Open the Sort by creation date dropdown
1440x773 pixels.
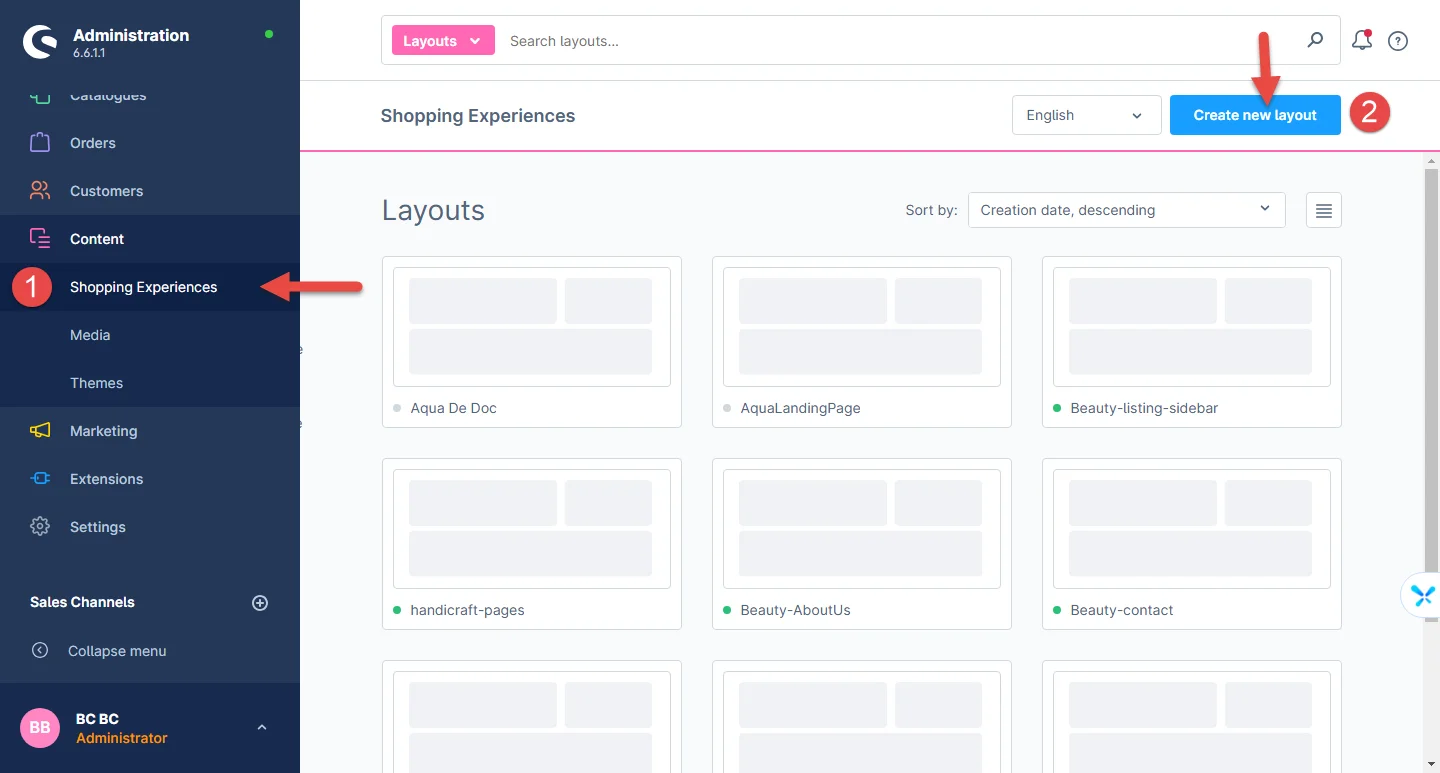click(1126, 210)
